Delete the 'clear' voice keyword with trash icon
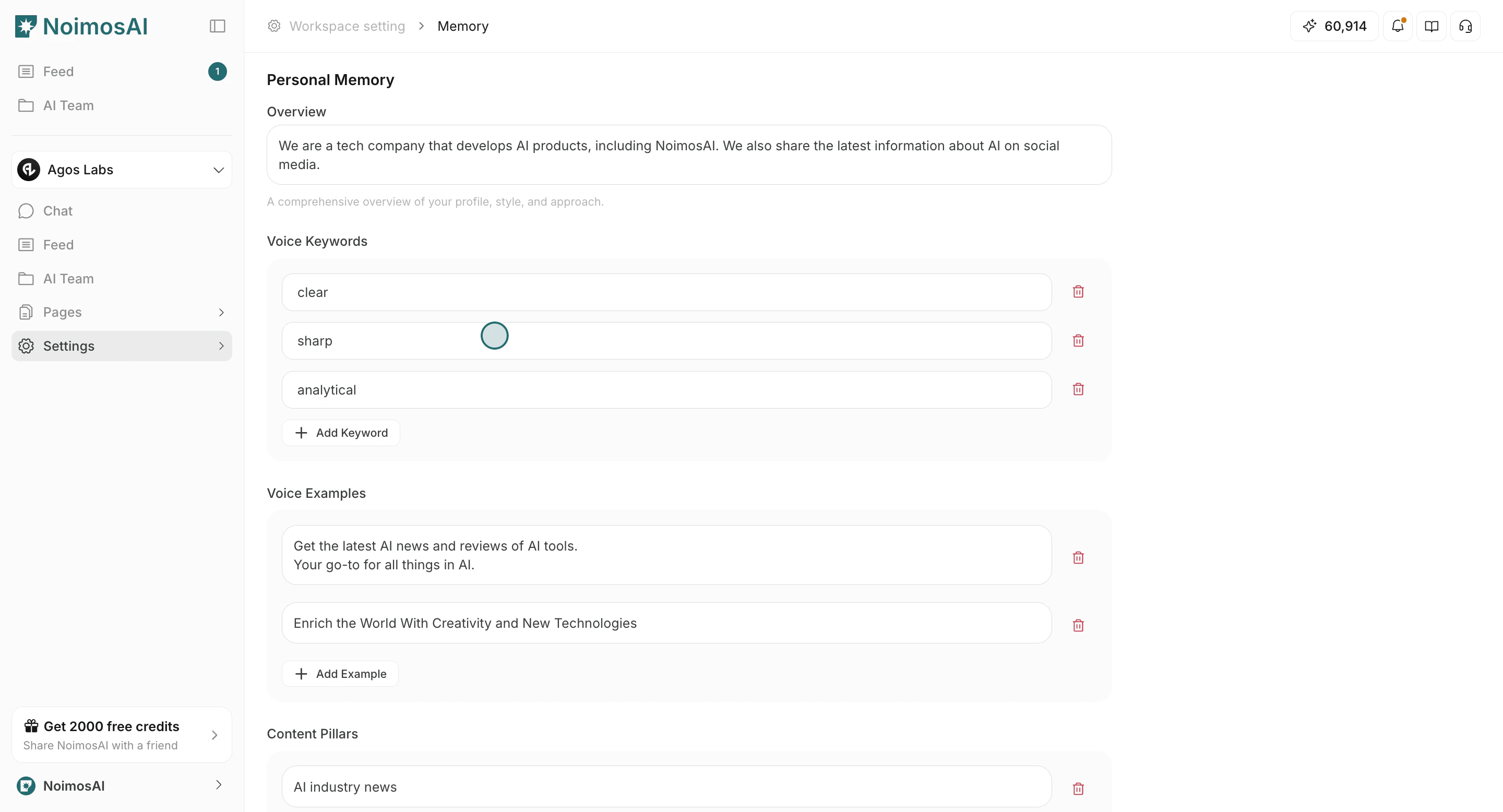 (x=1078, y=291)
